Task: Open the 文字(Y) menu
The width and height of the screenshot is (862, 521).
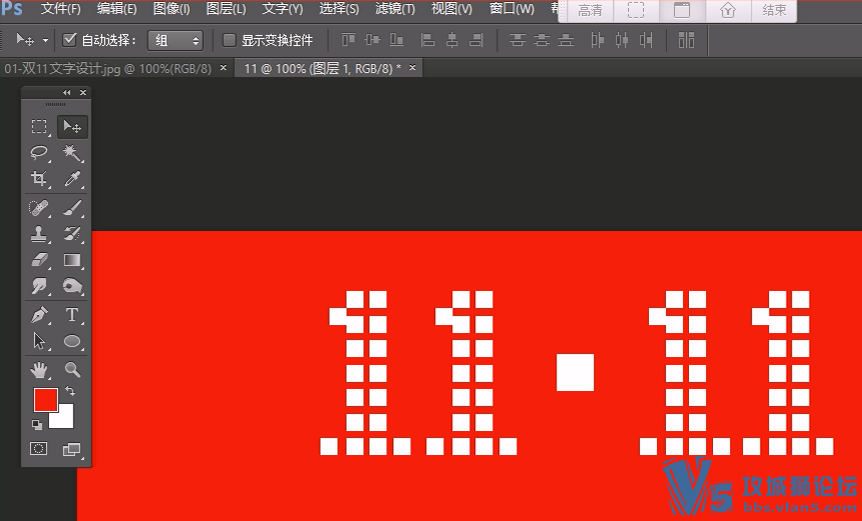Action: point(283,9)
